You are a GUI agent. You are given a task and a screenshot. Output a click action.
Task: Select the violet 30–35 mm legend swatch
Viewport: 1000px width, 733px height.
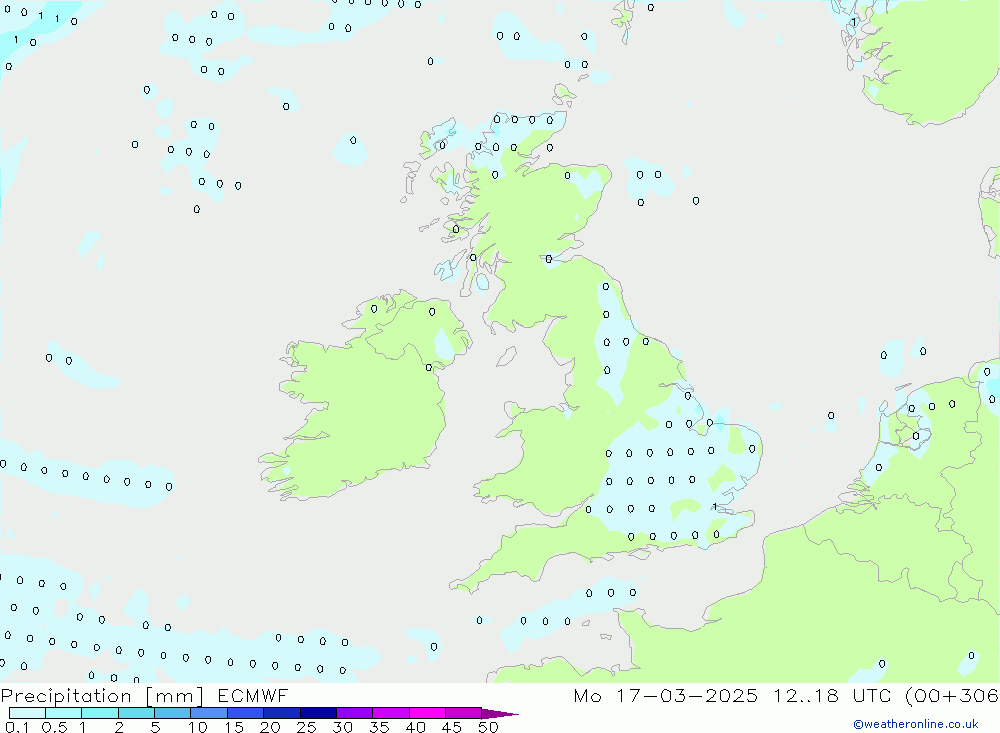coord(355,713)
